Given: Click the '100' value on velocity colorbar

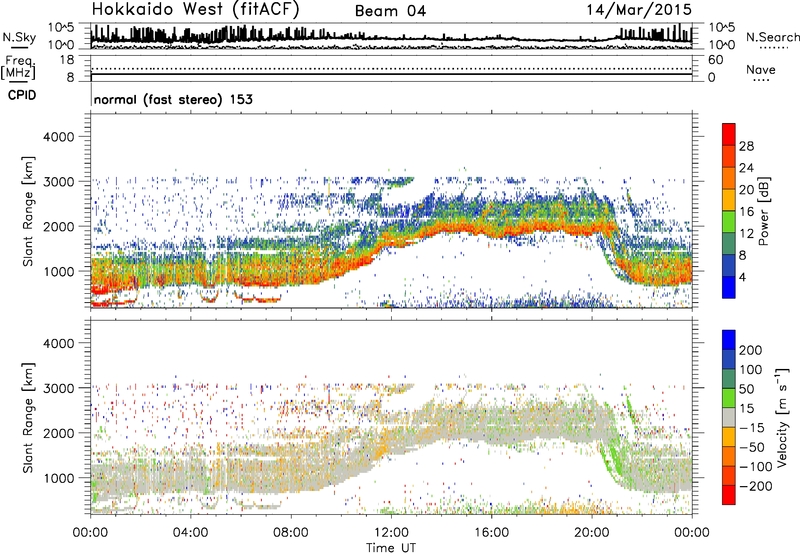Looking at the screenshot, I should coord(751,370).
